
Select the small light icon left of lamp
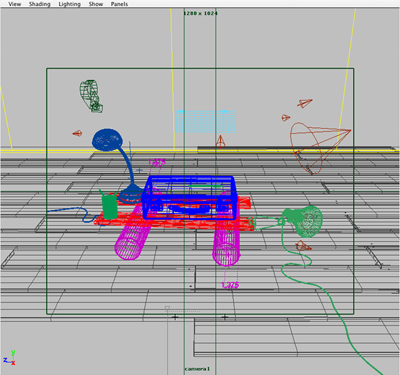pyautogui.click(x=77, y=133)
